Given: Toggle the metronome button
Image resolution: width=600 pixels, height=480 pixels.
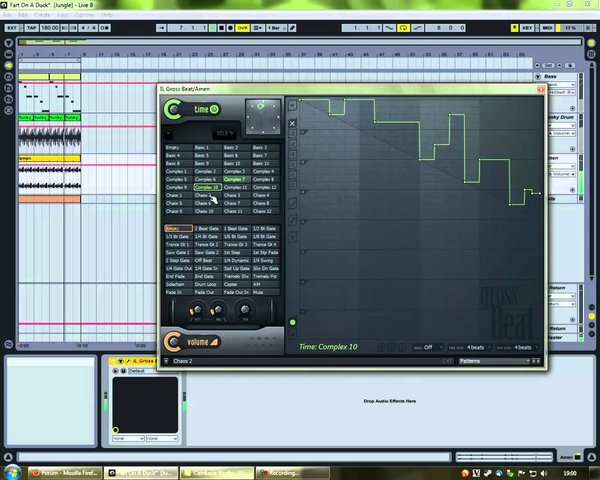Looking at the screenshot, I should [104, 28].
